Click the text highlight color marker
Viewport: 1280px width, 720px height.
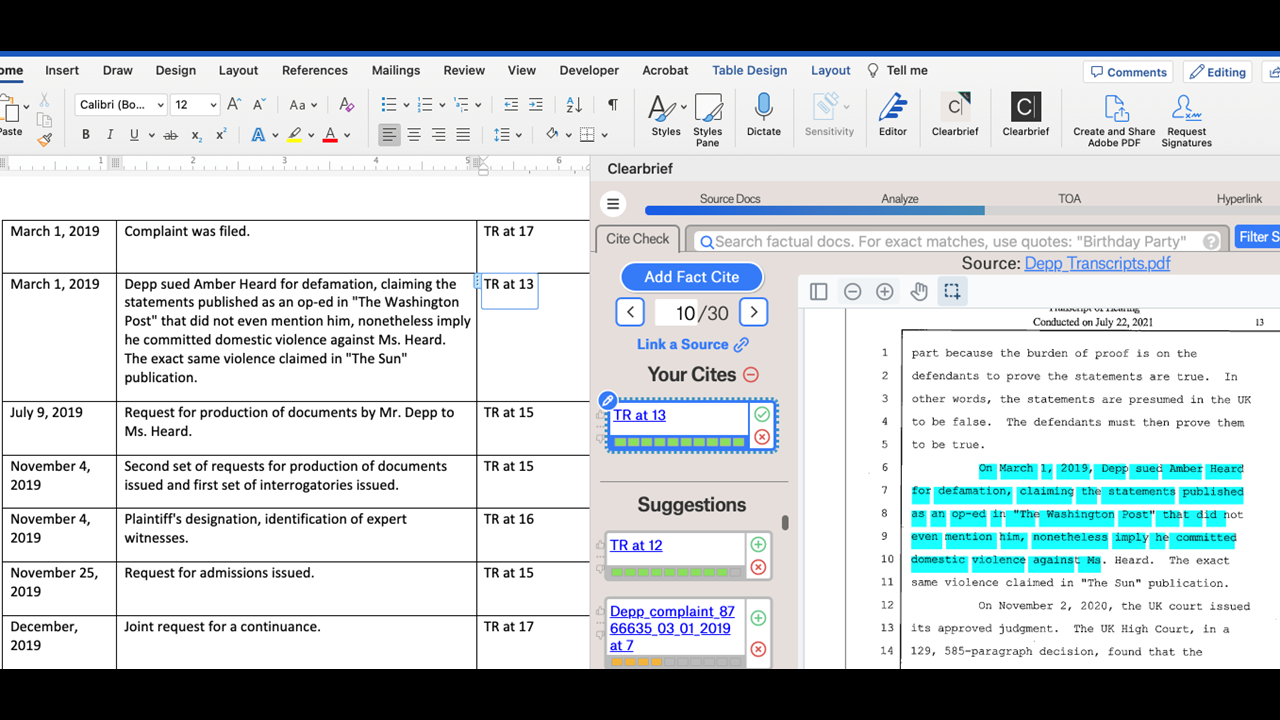tap(294, 135)
